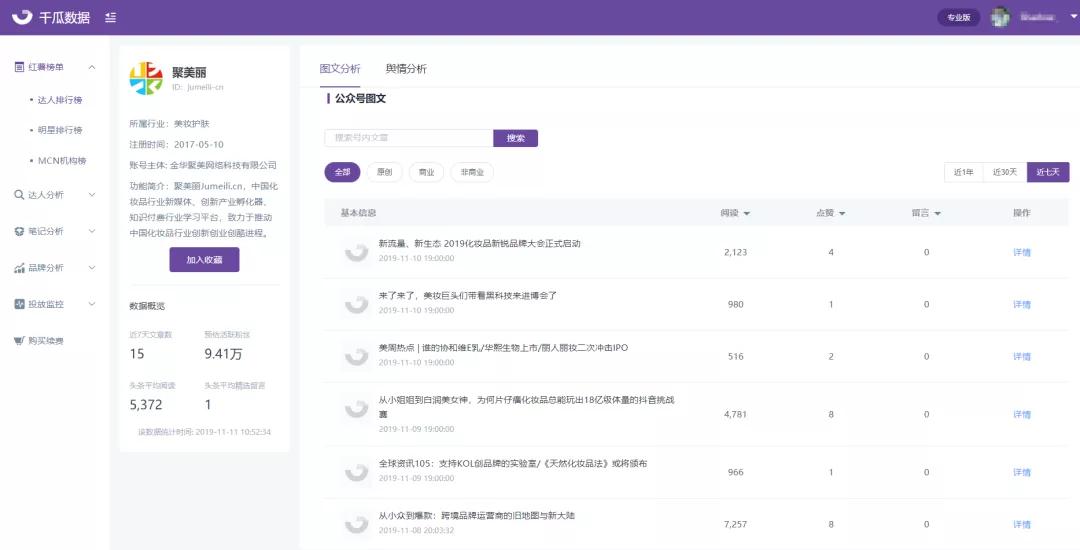
Task: Open 详情 for the 全球资讯105 article
Action: pos(1021,472)
